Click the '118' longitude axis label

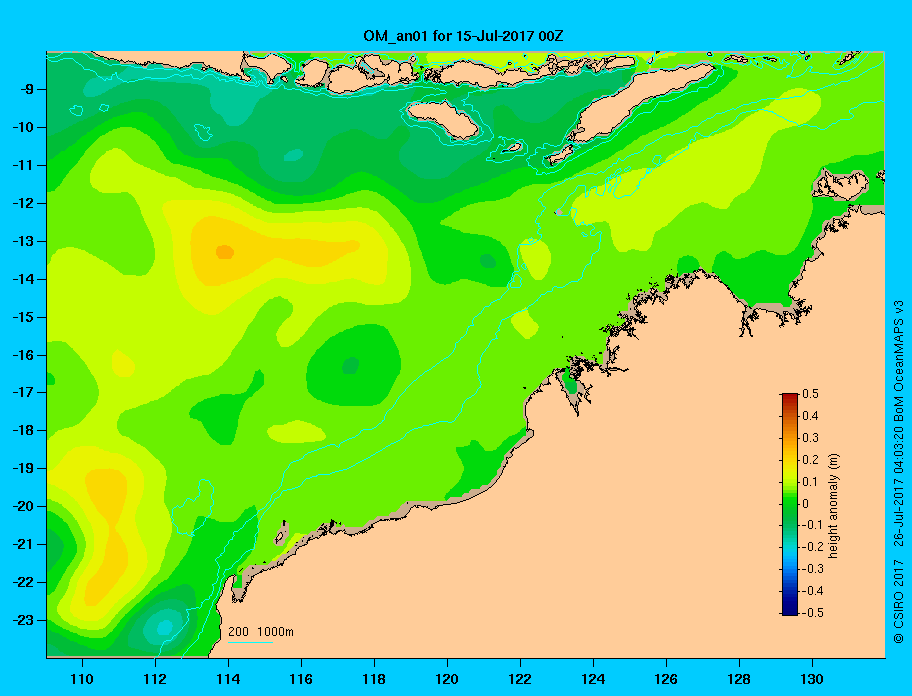click(374, 679)
